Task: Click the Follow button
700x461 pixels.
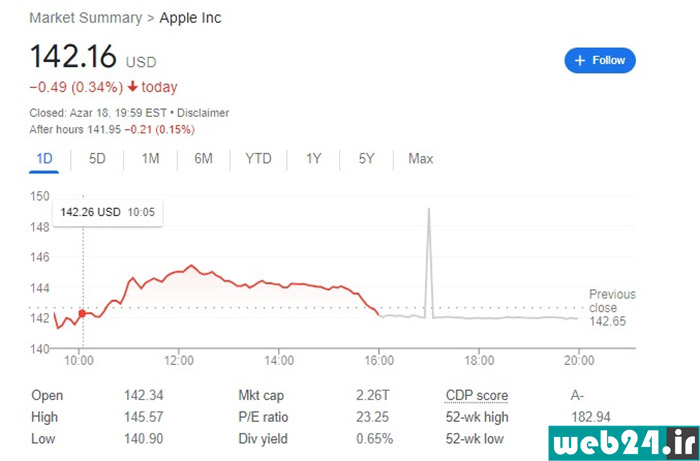Action: click(x=600, y=60)
